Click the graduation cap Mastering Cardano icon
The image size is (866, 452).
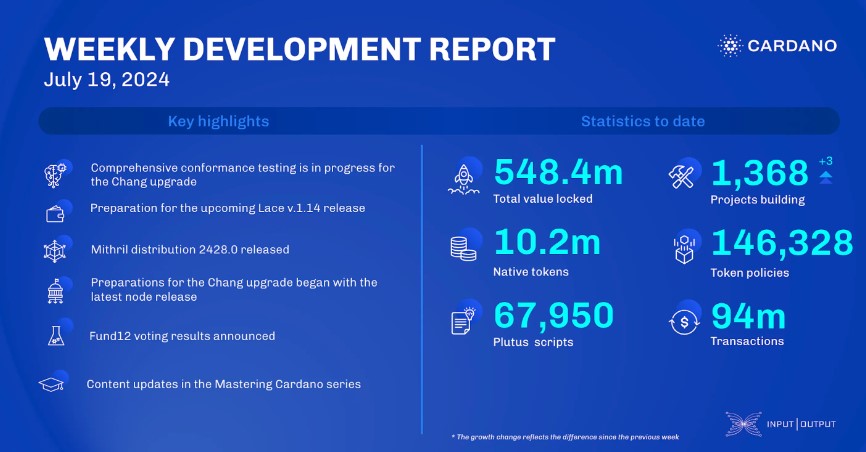(51, 384)
